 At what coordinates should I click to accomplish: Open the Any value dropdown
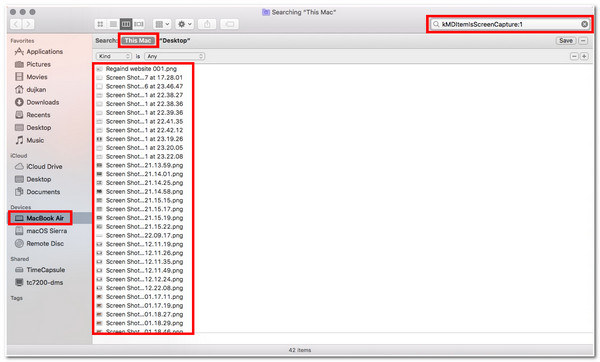pyautogui.click(x=174, y=56)
